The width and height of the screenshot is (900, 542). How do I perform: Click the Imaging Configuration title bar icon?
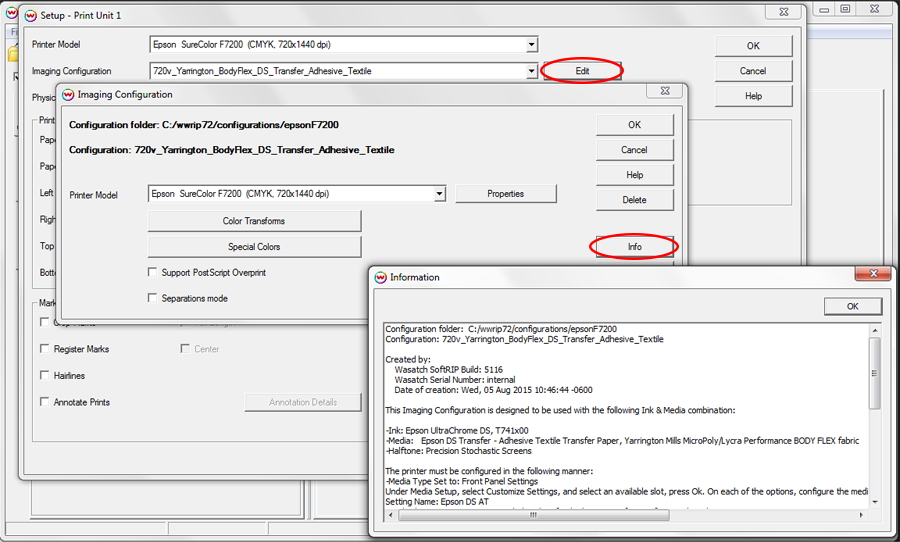[68, 94]
